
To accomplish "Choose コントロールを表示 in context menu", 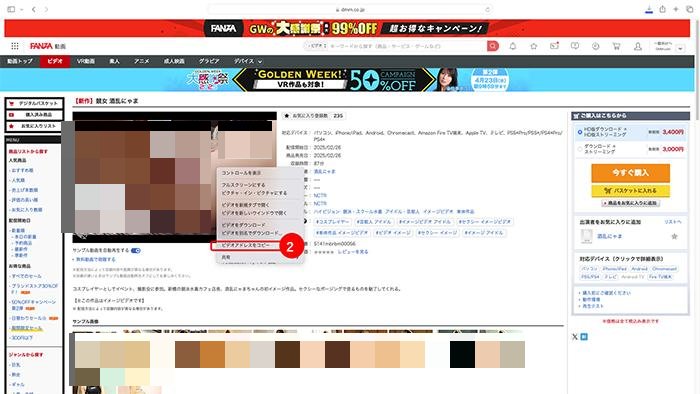I will [242, 173].
